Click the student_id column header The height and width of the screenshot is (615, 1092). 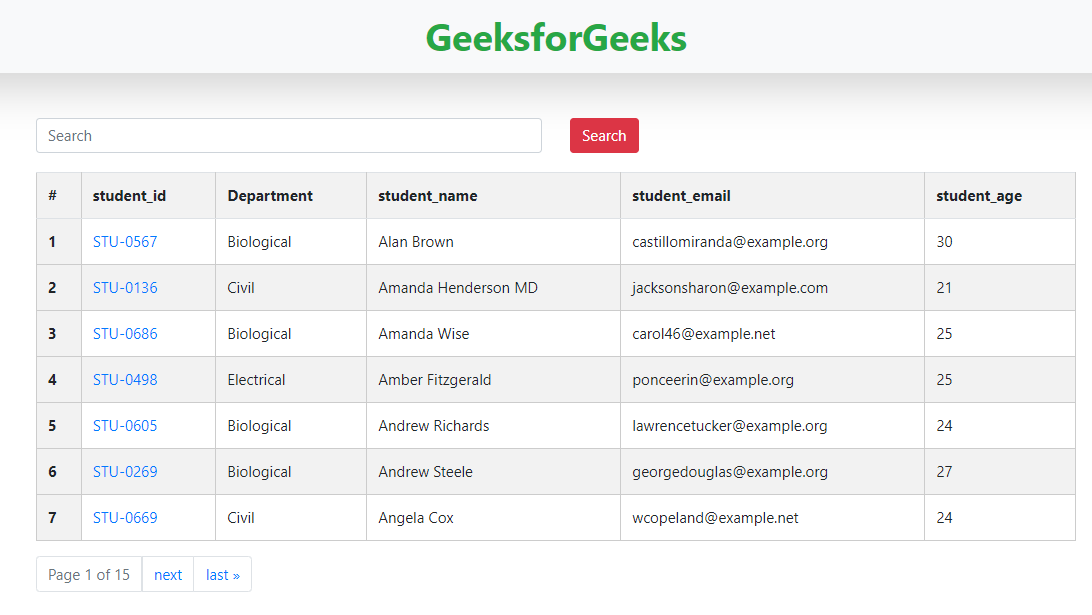click(130, 196)
